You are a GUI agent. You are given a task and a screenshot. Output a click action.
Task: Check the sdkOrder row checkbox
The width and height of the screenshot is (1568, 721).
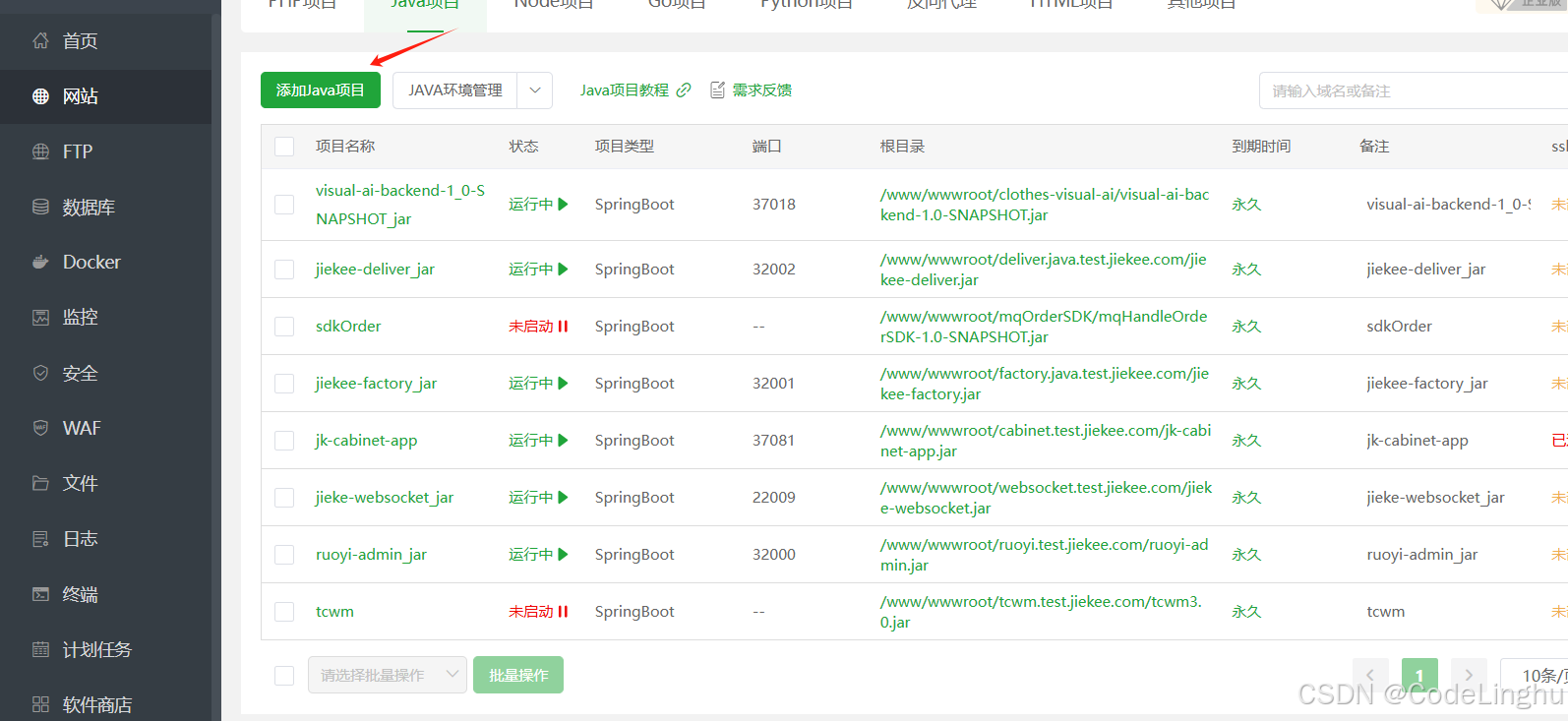[284, 327]
